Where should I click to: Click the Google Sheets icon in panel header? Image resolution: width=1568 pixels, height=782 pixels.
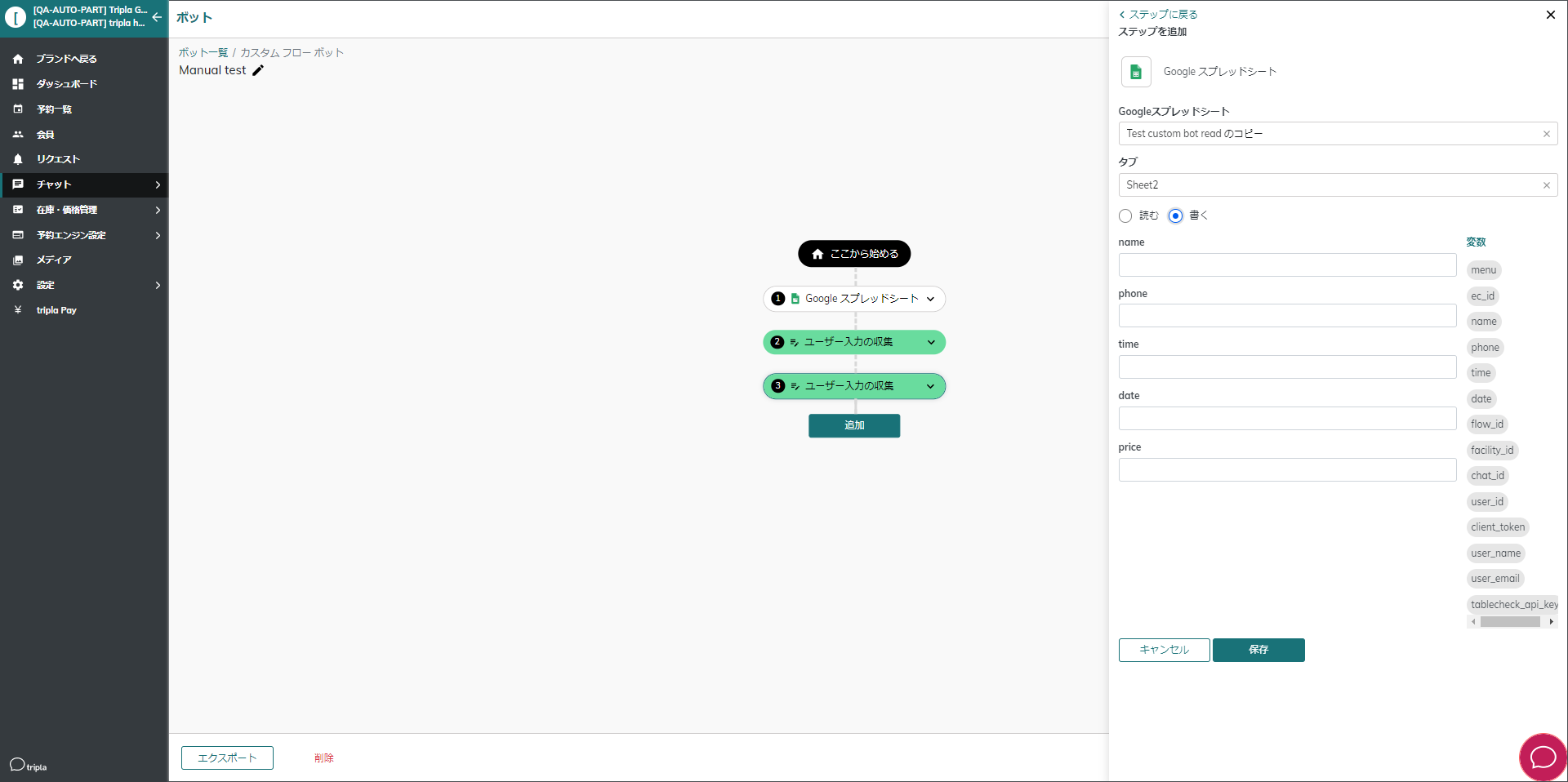tap(1135, 72)
